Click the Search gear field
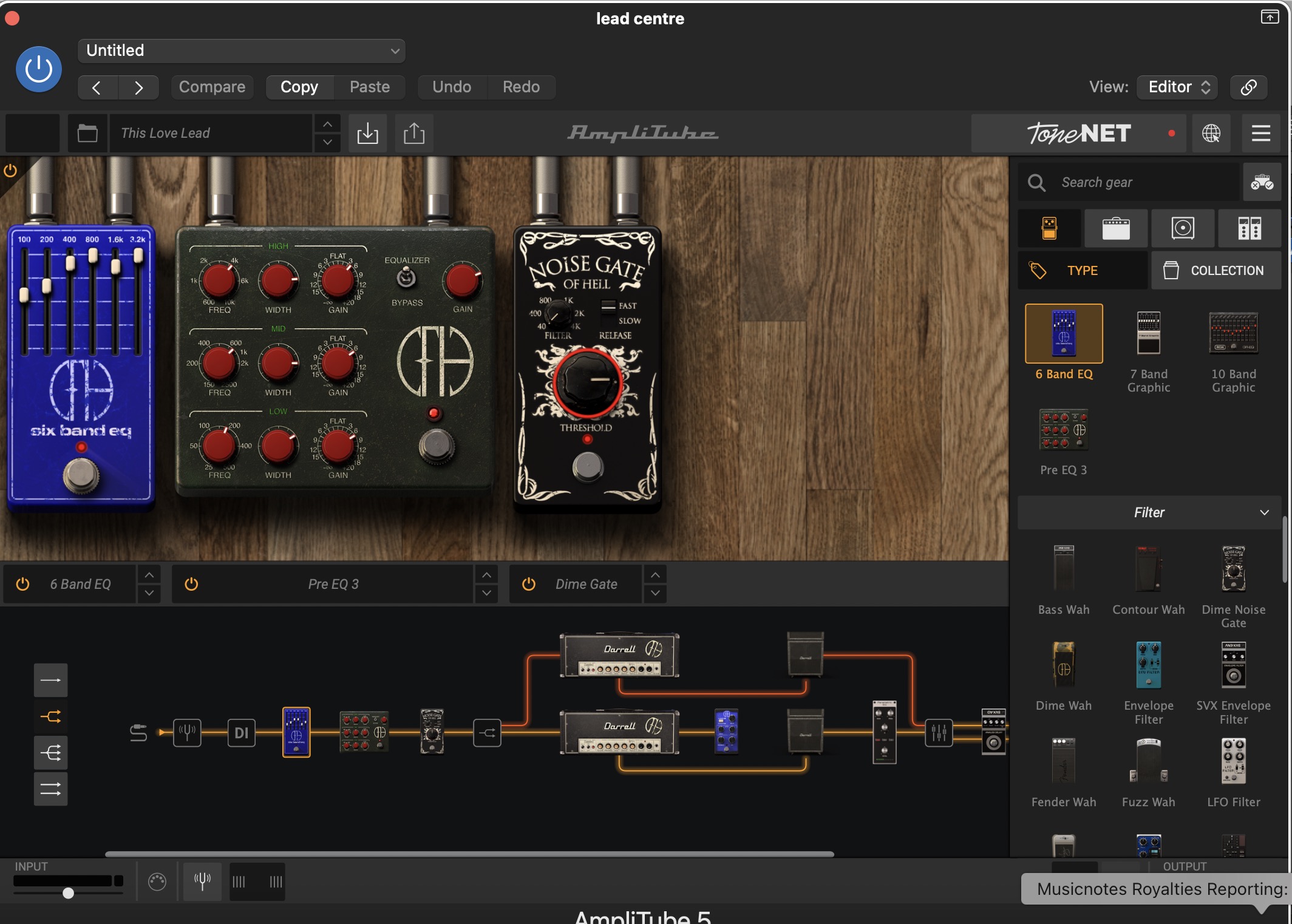This screenshot has width=1292, height=924. coord(1129,182)
